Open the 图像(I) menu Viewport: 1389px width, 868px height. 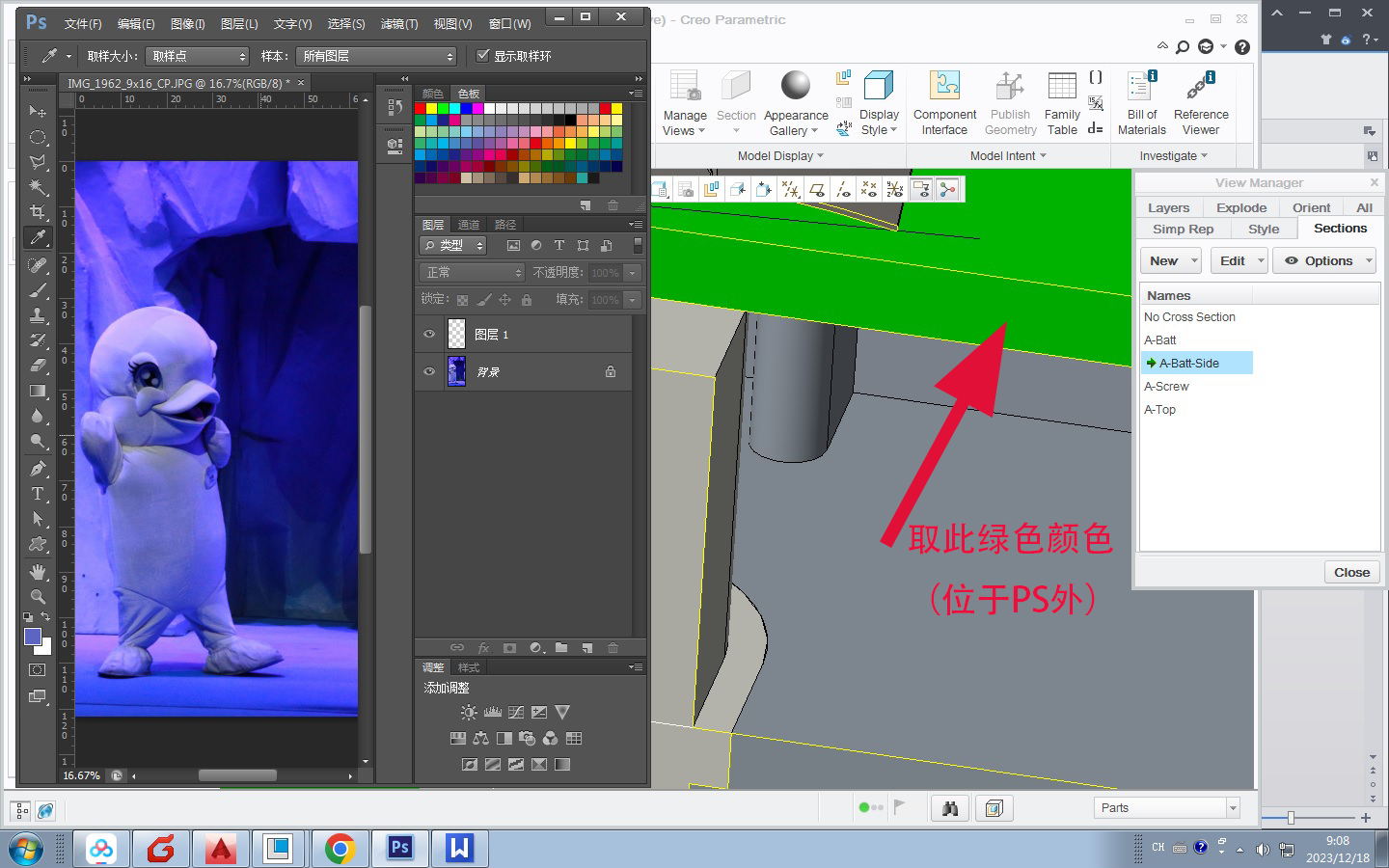[x=187, y=23]
